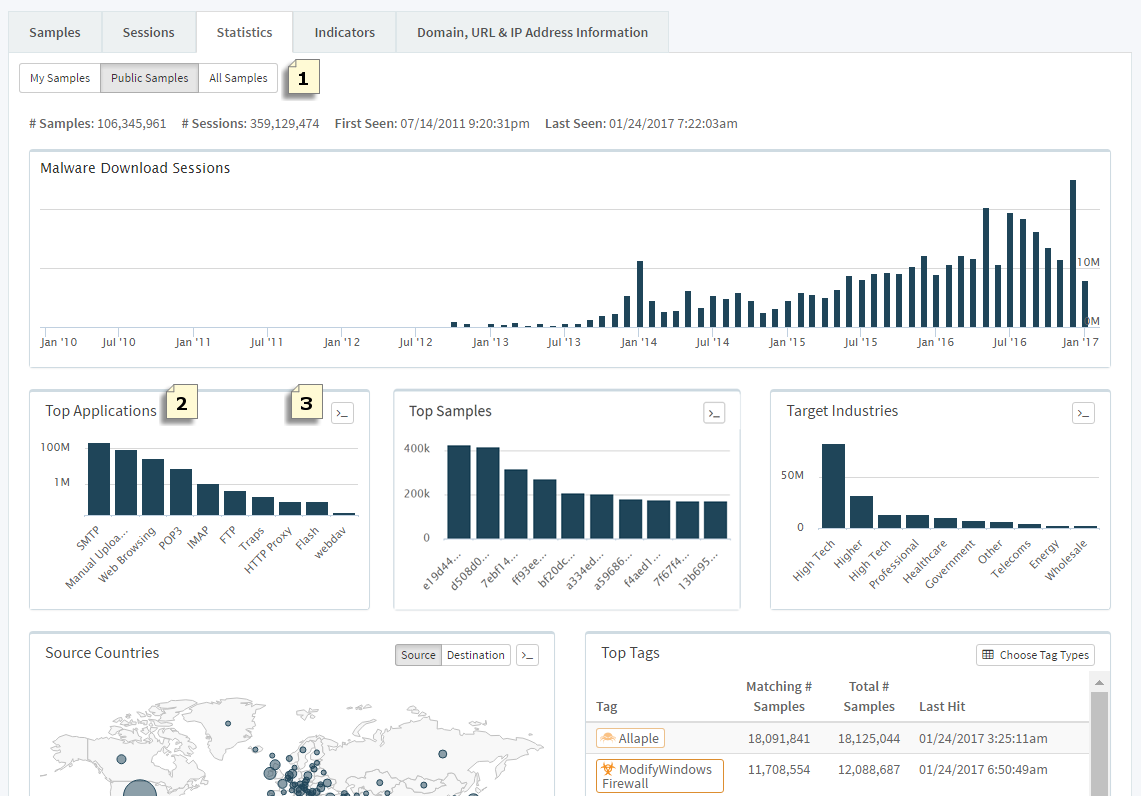Switch filter to My Samples

60,78
